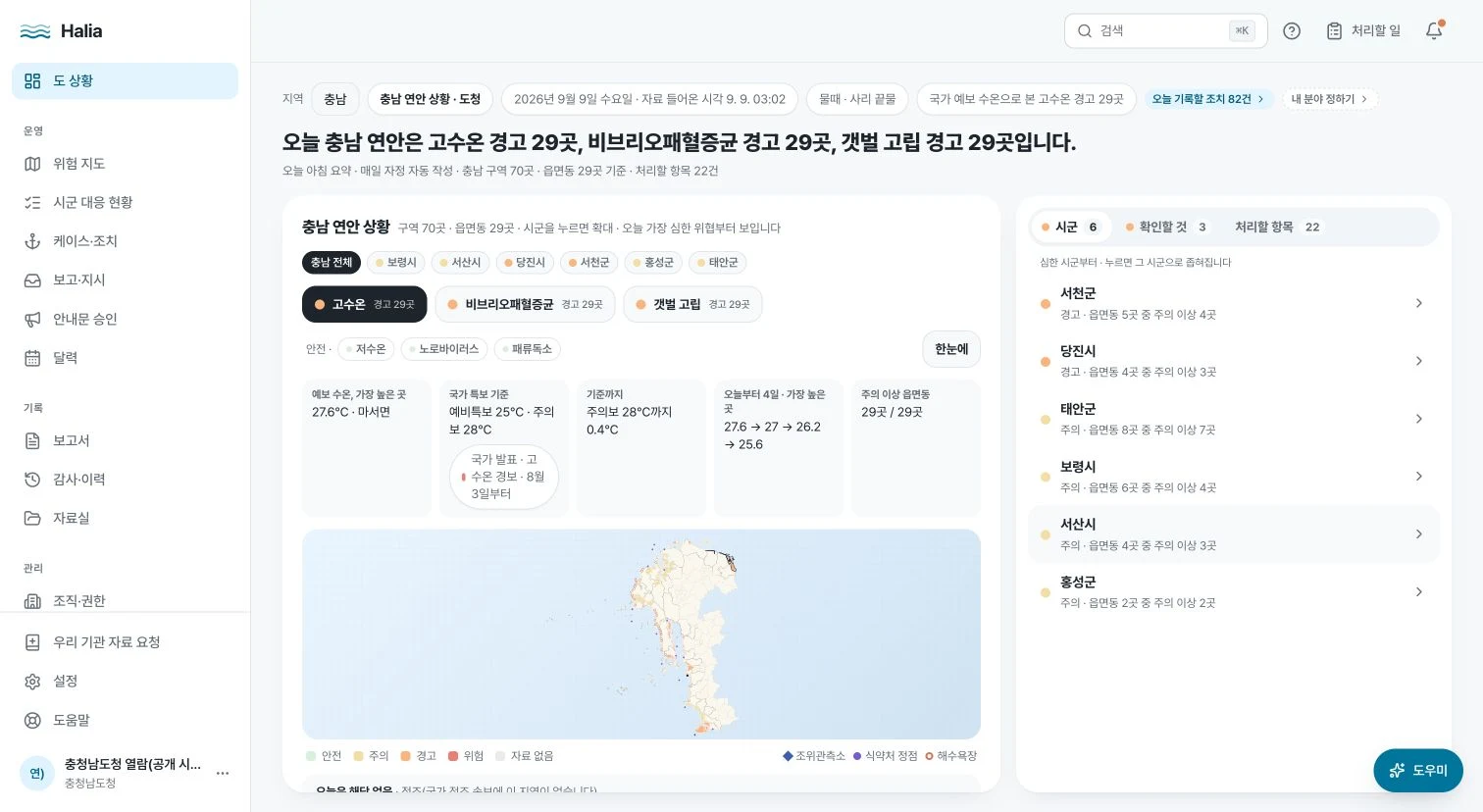Toggle the 서천군 filter chip
This screenshot has height=812, width=1483.
[x=588, y=263]
